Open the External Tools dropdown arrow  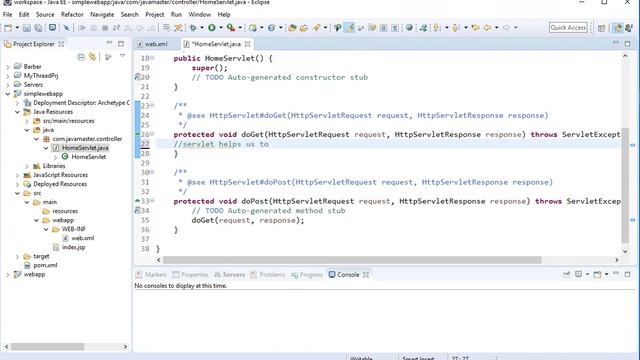(240, 28)
